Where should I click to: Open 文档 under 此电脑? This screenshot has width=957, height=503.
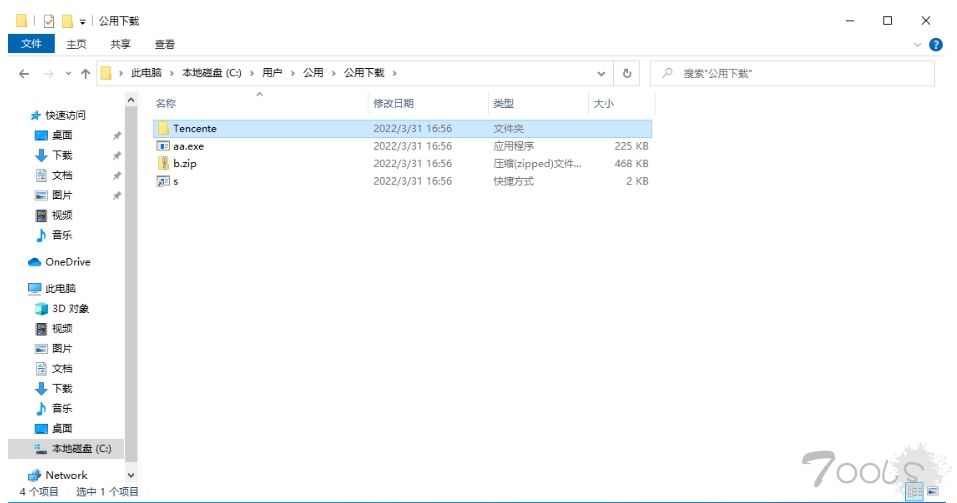click(62, 368)
